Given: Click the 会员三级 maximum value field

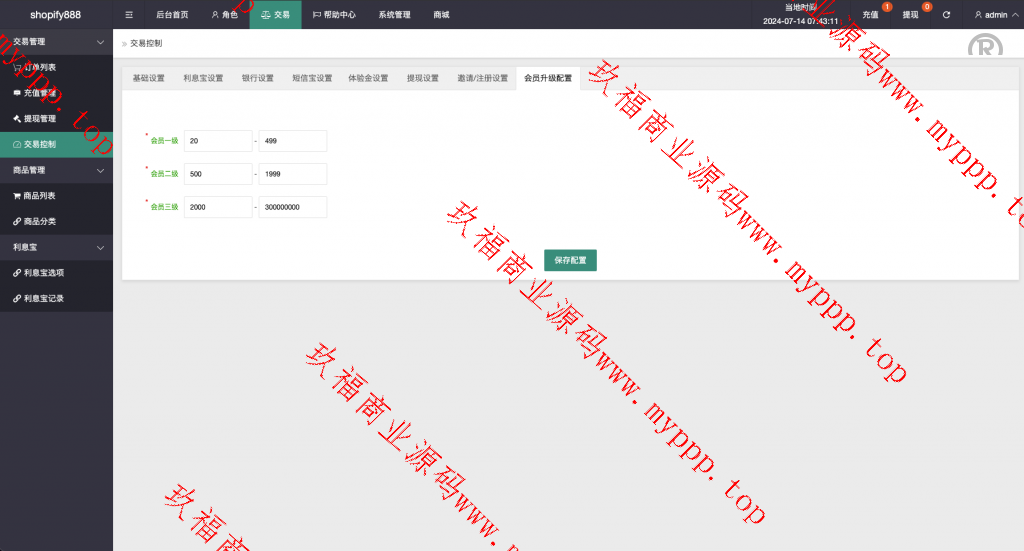Looking at the screenshot, I should pyautogui.click(x=292, y=207).
